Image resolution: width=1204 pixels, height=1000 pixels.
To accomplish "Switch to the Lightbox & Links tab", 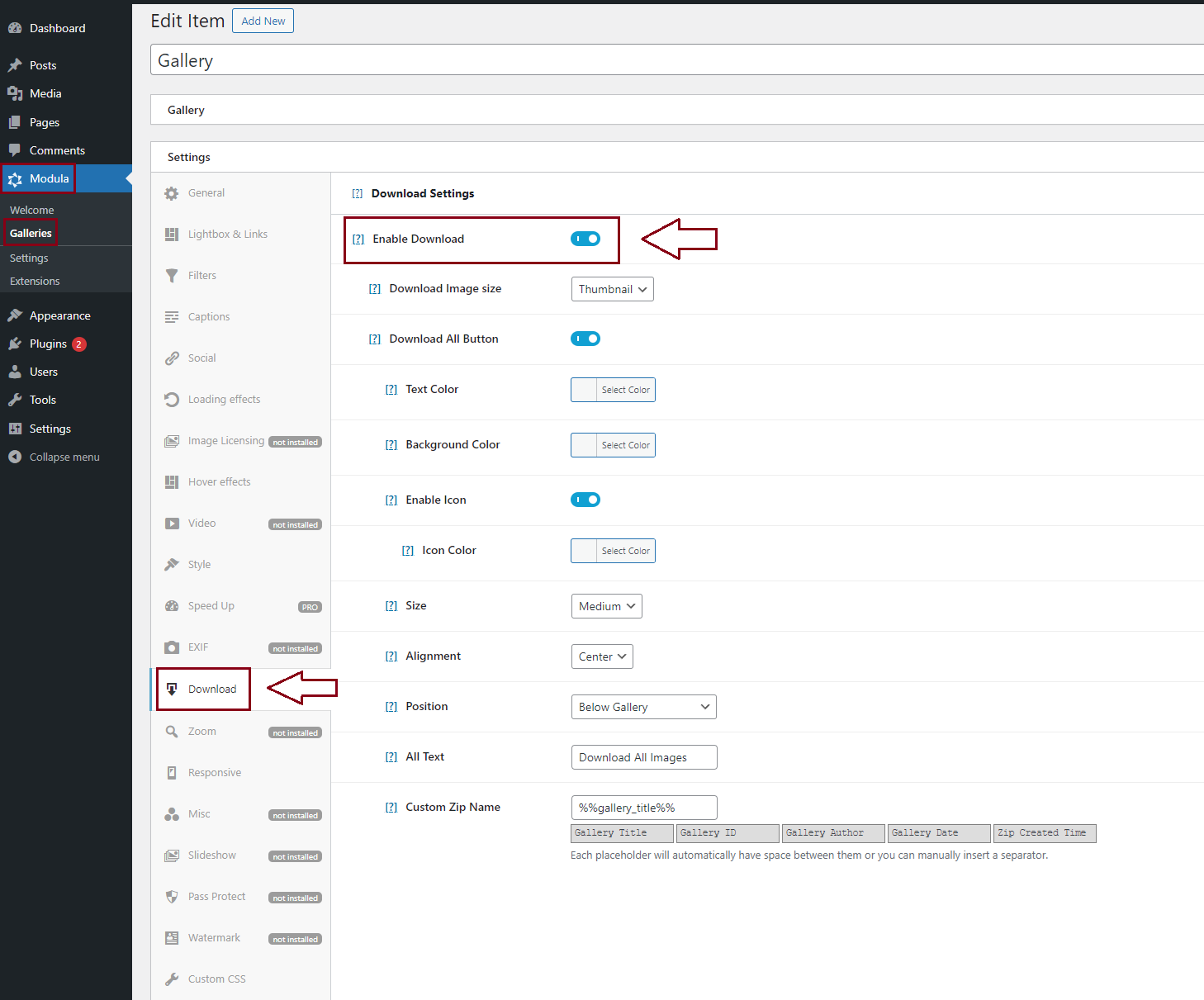I will tap(227, 235).
